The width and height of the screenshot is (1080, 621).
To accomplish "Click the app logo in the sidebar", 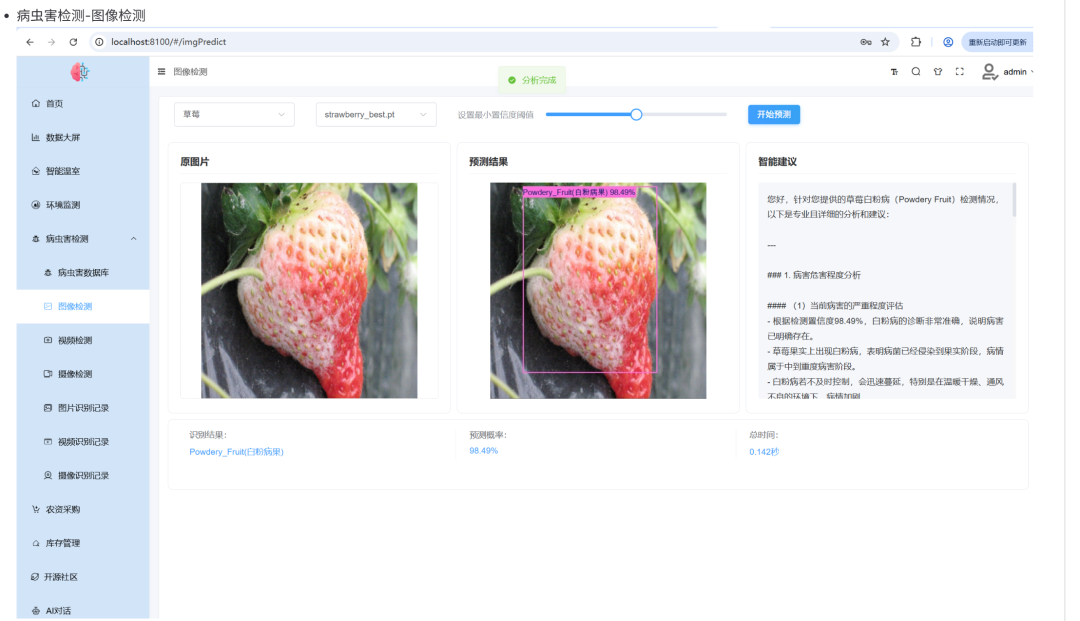I will 80,72.
